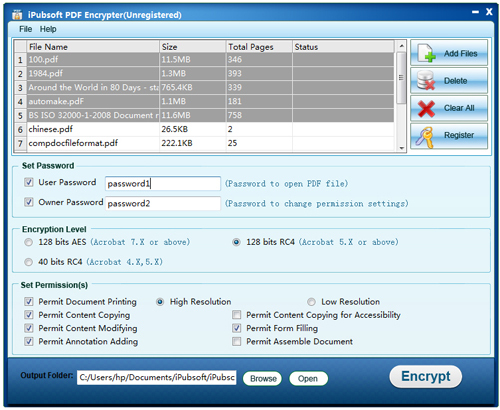Screen dimensions: 500x410
Task: Click the 11.5MB size cell
Action: (x=192, y=60)
